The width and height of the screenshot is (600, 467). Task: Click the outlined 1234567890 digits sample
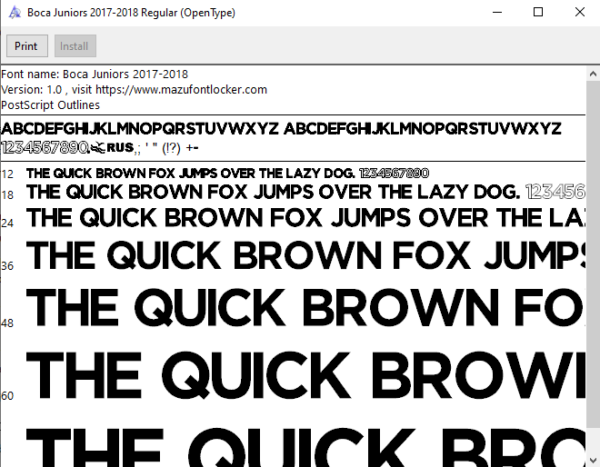pyautogui.click(x=45, y=147)
